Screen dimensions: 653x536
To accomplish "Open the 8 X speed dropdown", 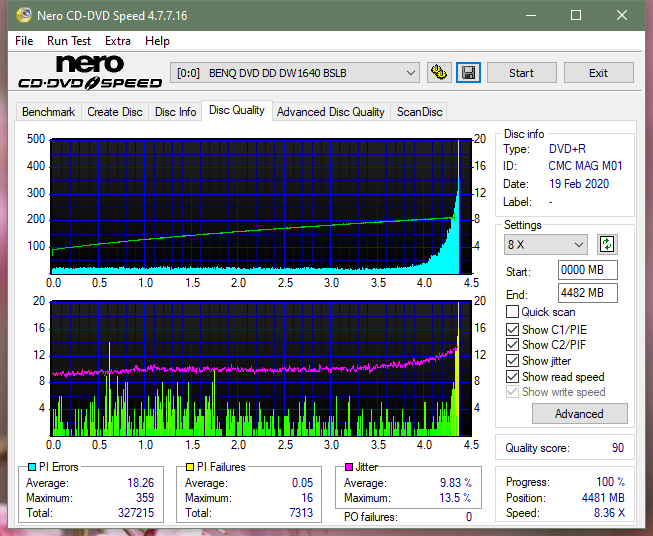I will [546, 244].
